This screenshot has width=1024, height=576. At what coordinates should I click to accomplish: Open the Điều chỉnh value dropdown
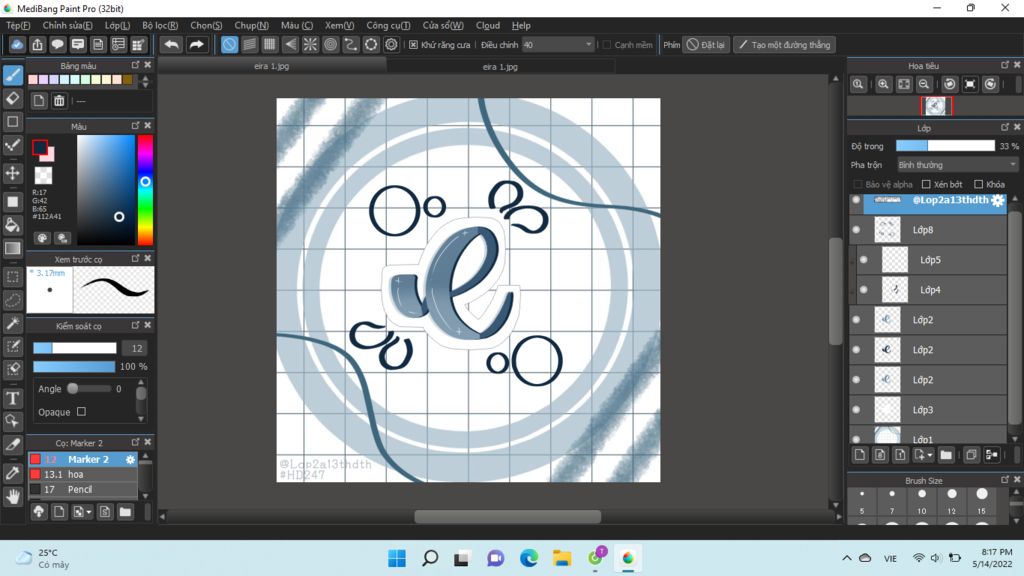pyautogui.click(x=588, y=44)
